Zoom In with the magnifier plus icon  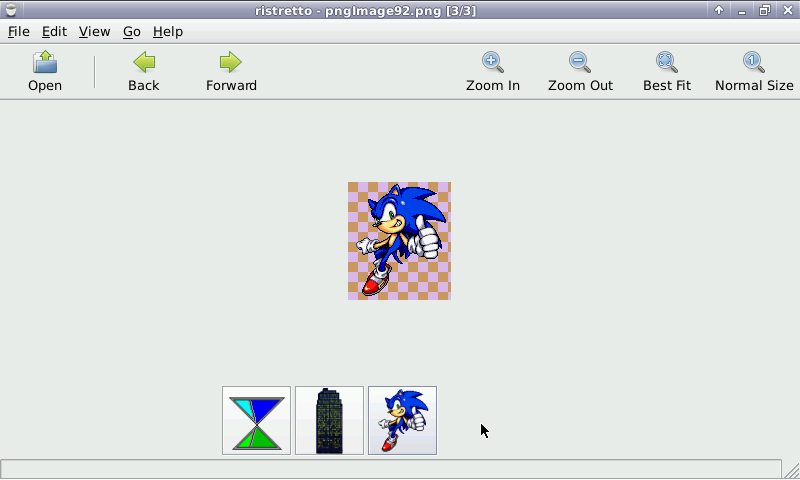492,62
